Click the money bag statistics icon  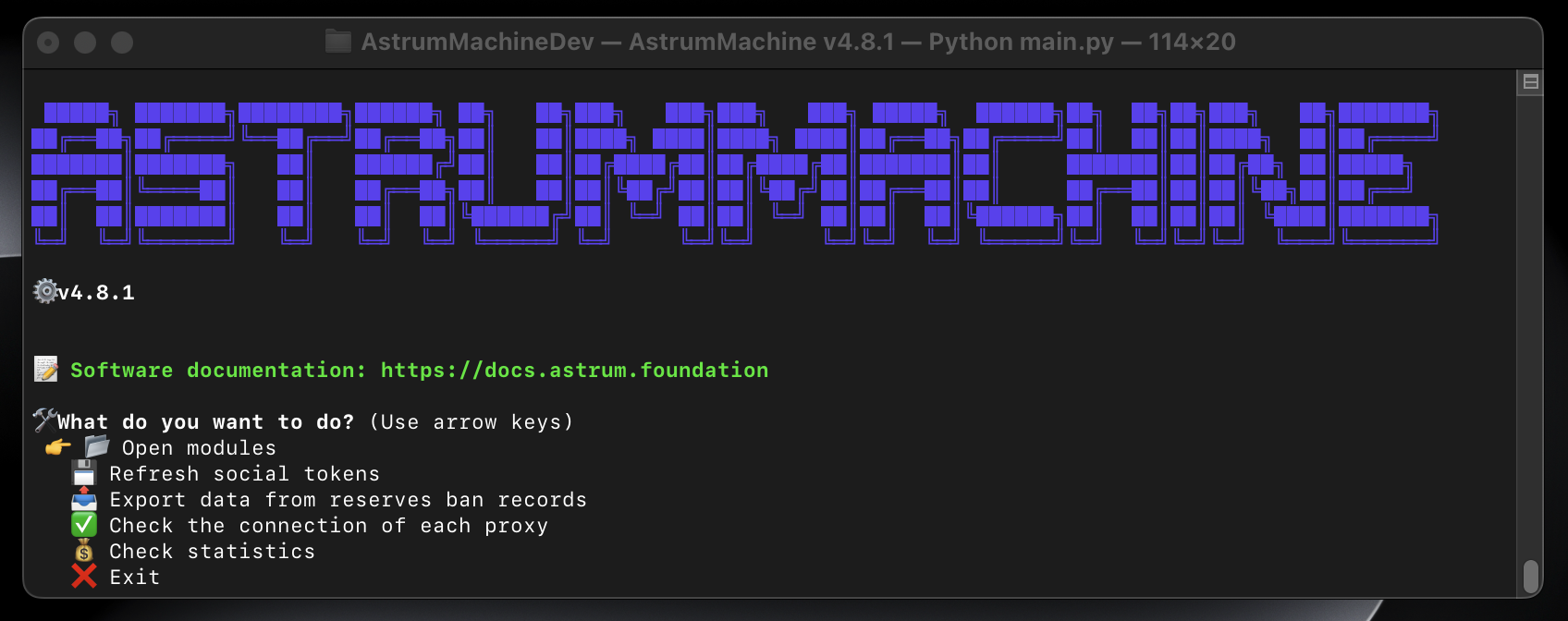coord(84,552)
